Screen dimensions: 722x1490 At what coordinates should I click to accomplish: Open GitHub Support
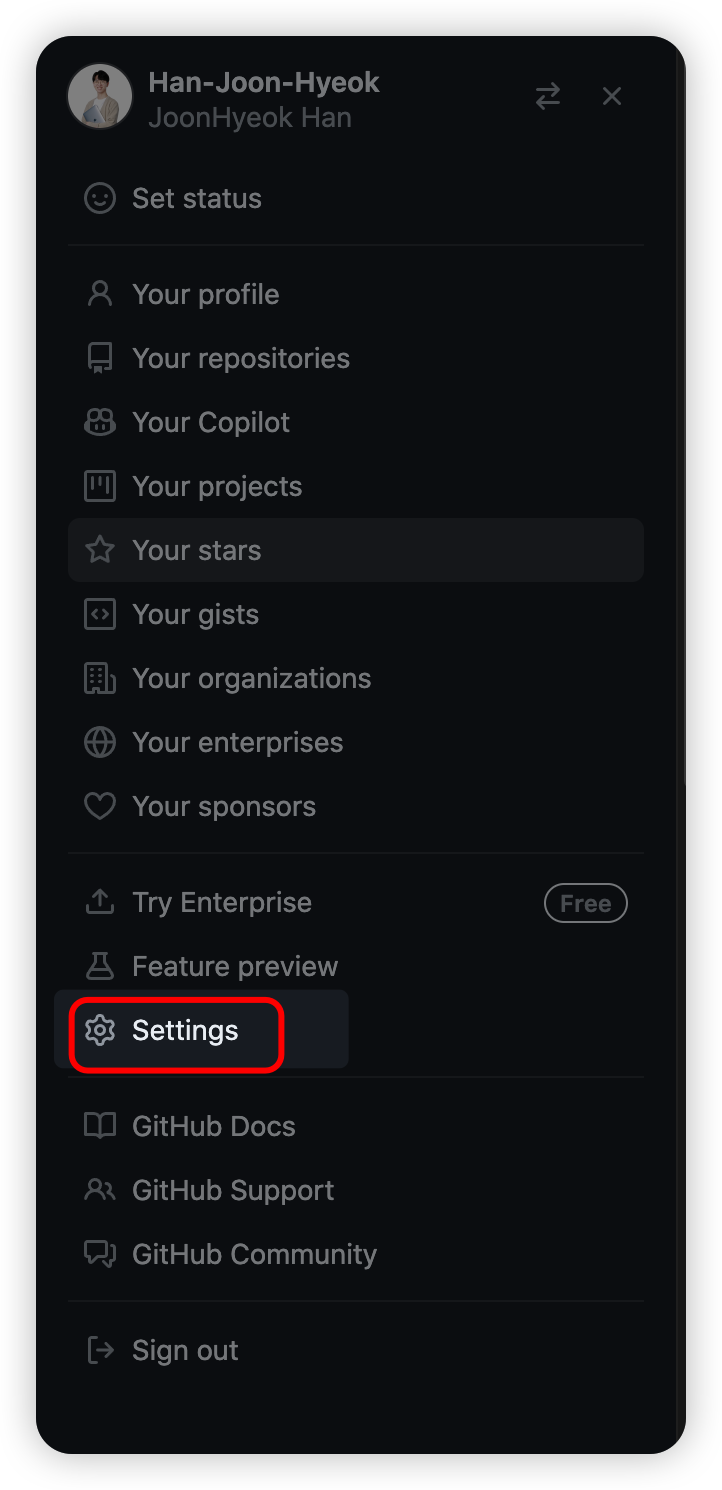pos(233,1190)
